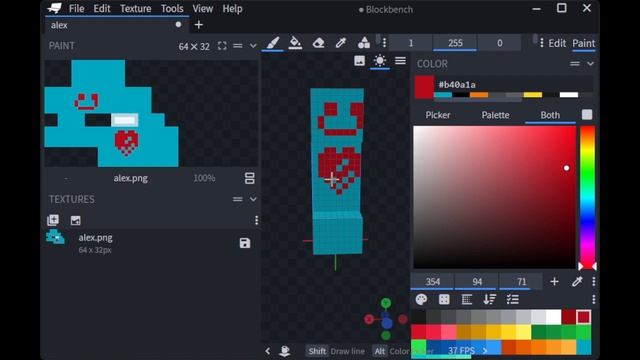This screenshot has height=360, width=640.
Task: Switch to Paint mode
Action: [x=583, y=43]
